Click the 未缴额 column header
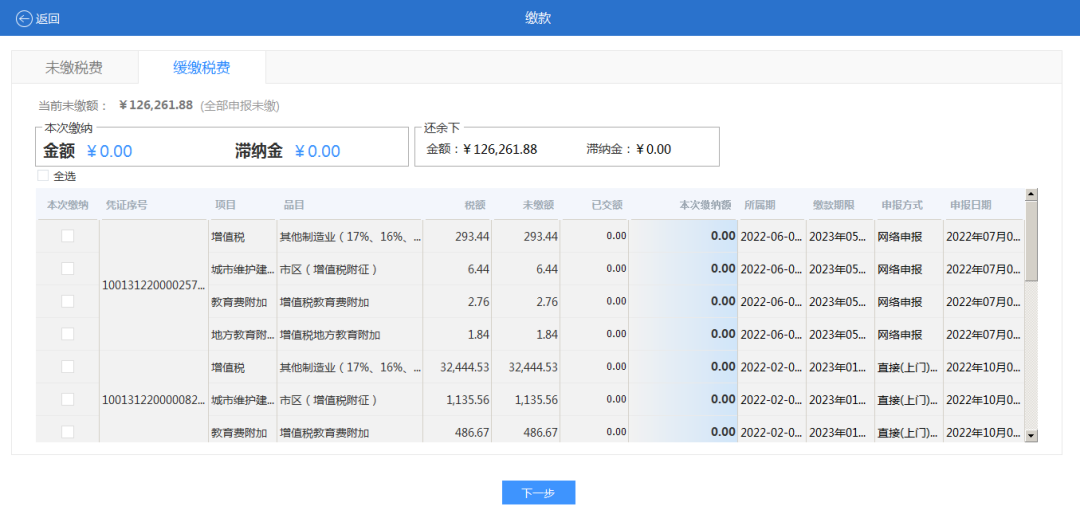Screen dimensions: 1080x522 click(539, 205)
